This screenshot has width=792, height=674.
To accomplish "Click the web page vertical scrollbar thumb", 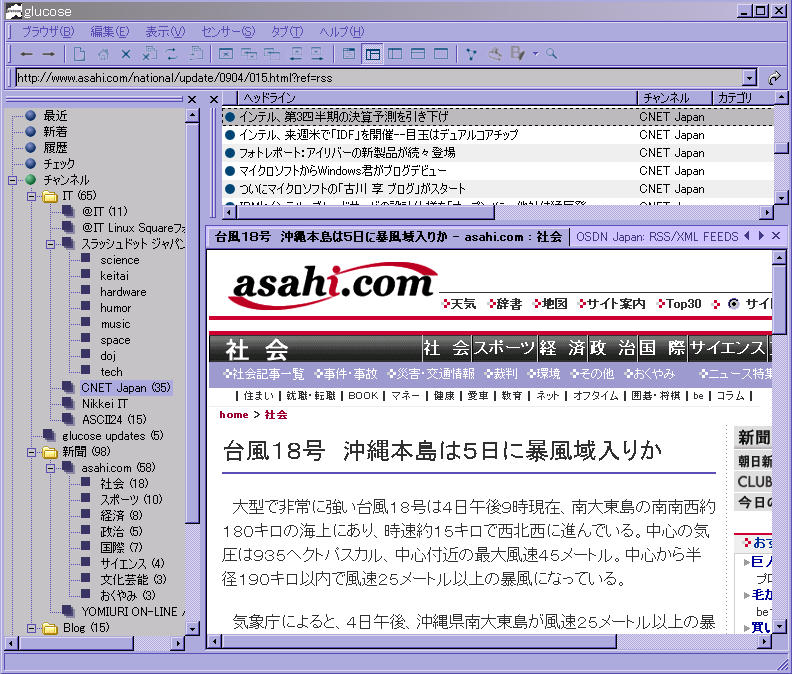I will 779,300.
